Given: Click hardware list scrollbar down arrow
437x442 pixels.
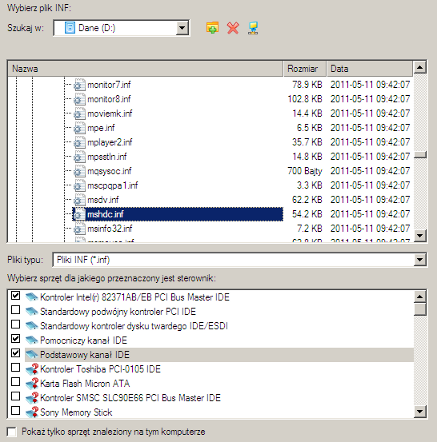Looking at the screenshot, I should [420, 411].
